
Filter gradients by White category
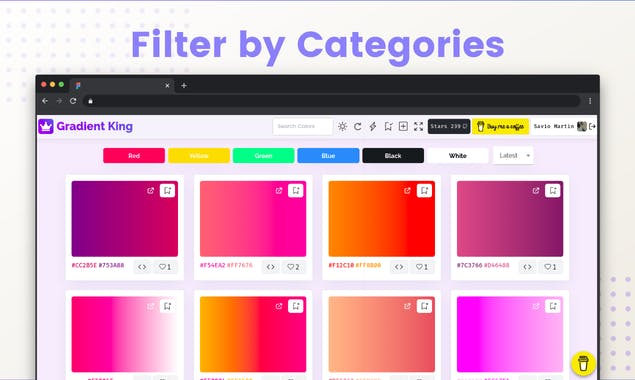click(x=458, y=156)
